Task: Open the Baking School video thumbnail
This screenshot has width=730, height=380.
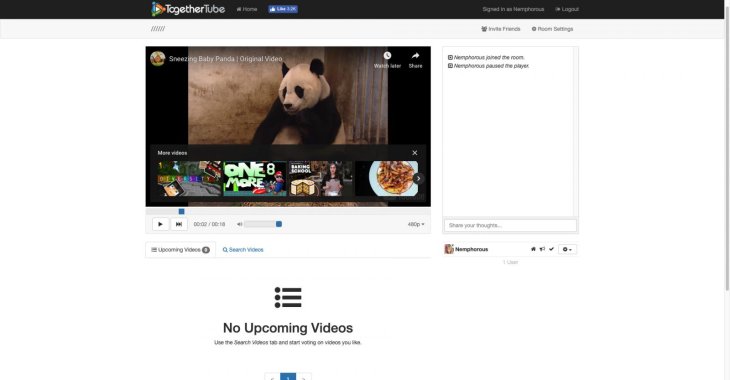Action: pyautogui.click(x=320, y=178)
